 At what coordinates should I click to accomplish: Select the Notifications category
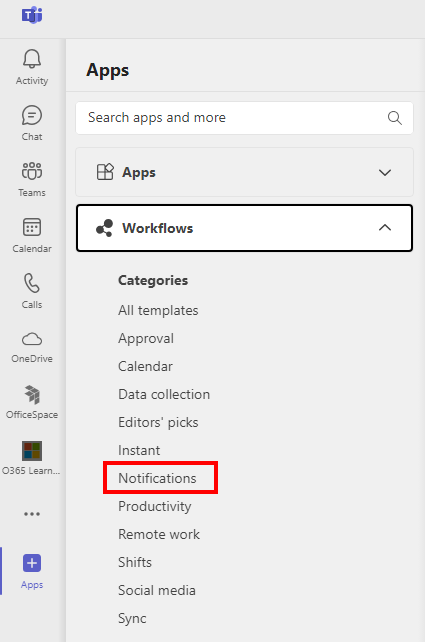click(157, 478)
